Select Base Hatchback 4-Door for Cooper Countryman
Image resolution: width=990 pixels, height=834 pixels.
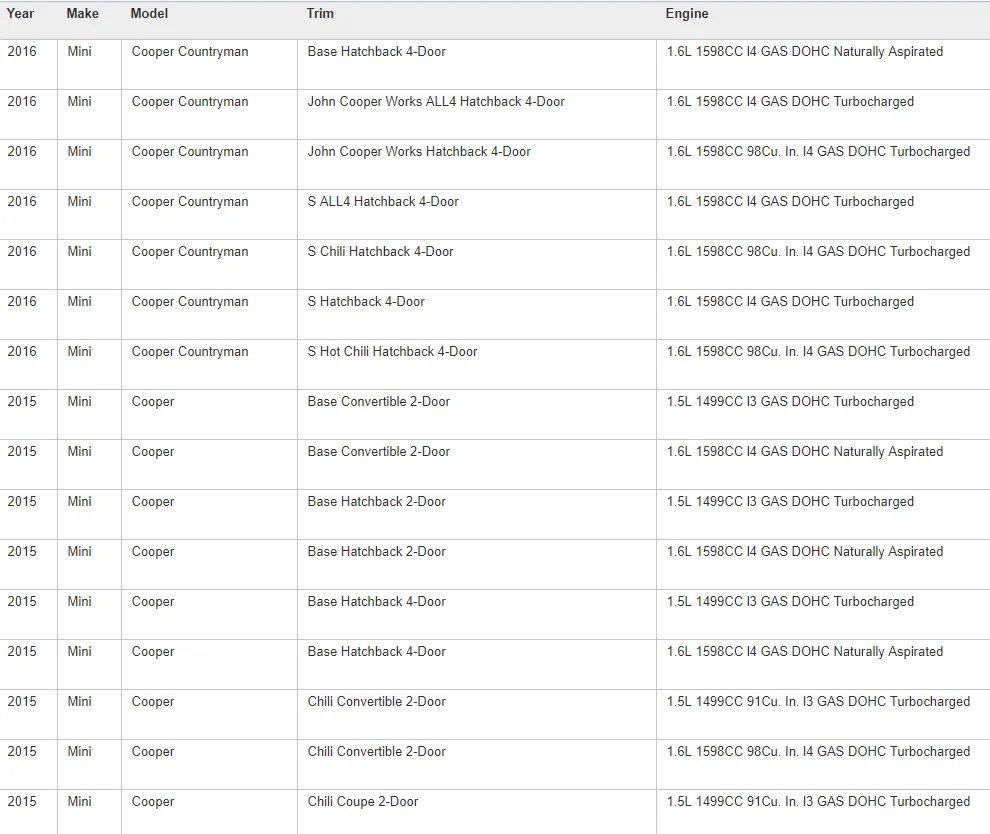click(x=376, y=52)
